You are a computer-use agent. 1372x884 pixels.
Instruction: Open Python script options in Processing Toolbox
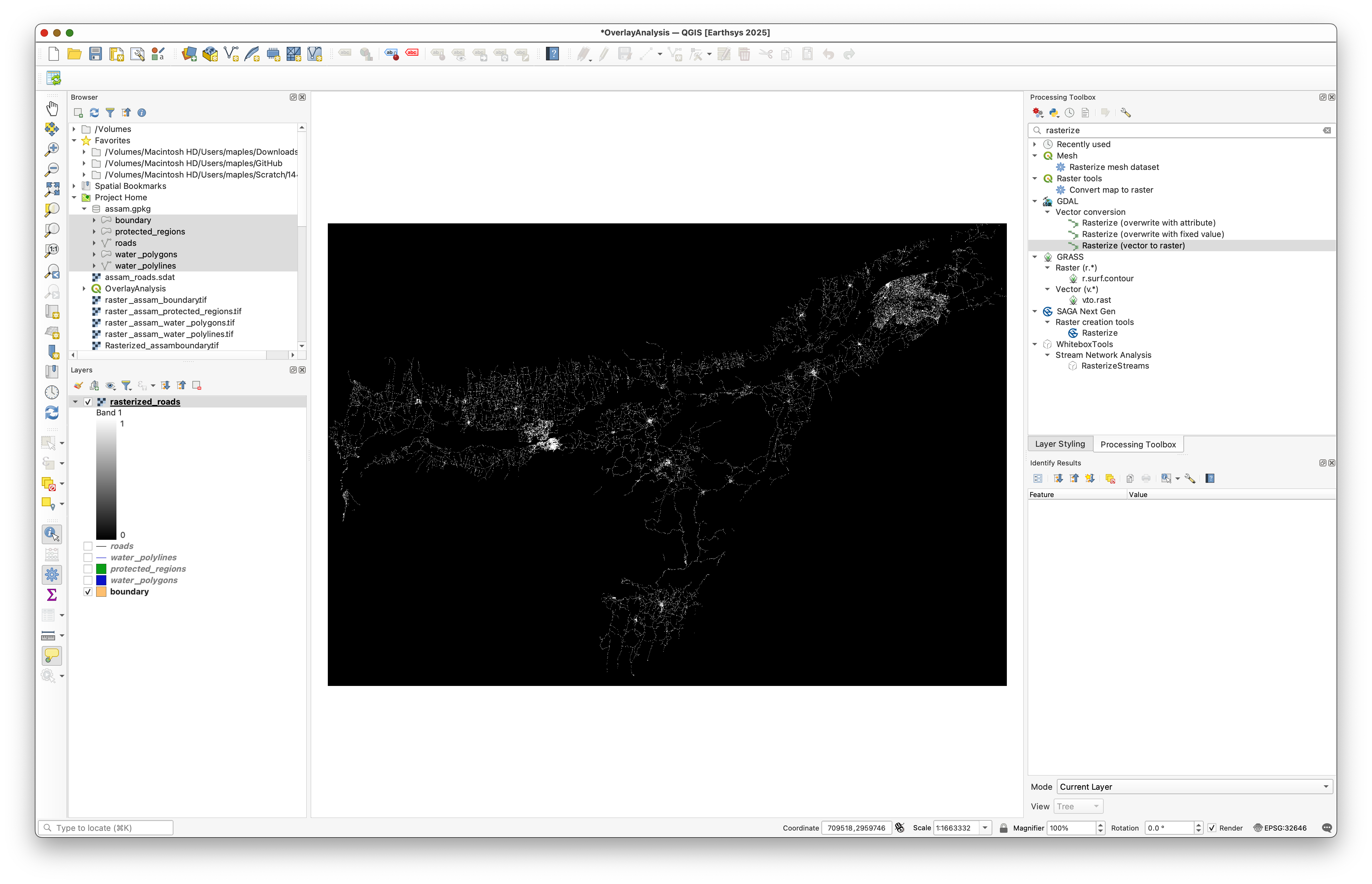pyautogui.click(x=1054, y=113)
